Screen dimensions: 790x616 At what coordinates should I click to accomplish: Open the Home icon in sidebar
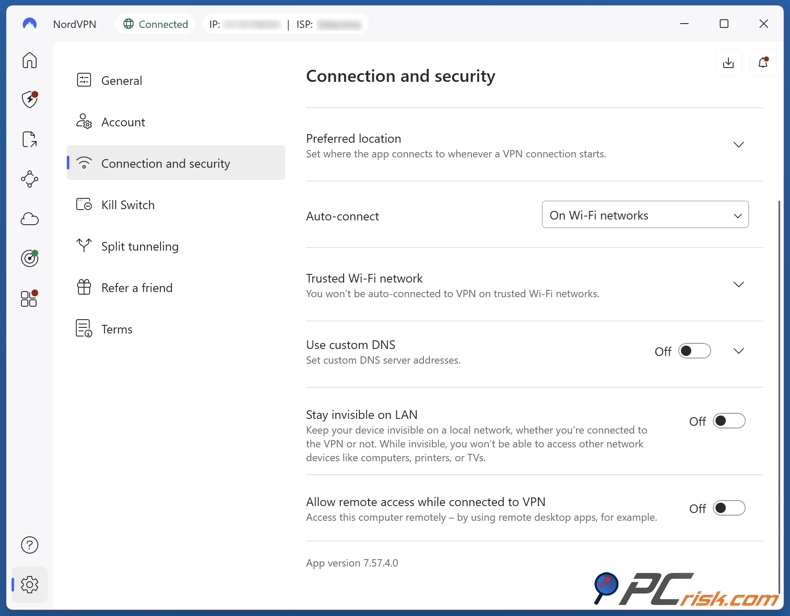coord(30,61)
